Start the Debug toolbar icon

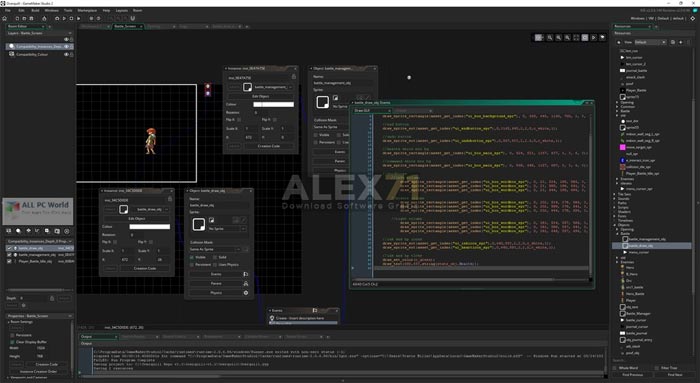click(57, 18)
